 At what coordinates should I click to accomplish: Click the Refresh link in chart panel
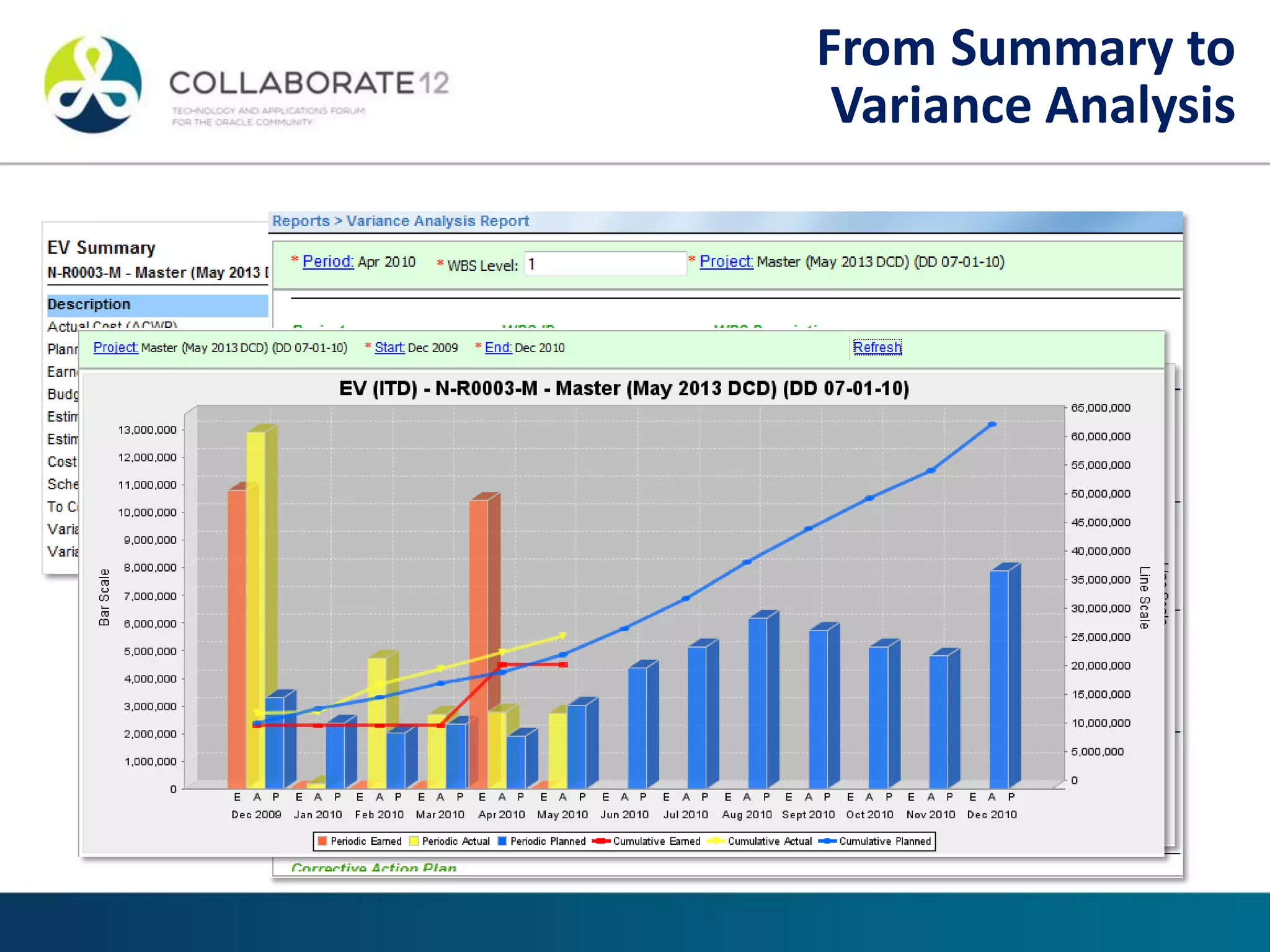point(877,347)
